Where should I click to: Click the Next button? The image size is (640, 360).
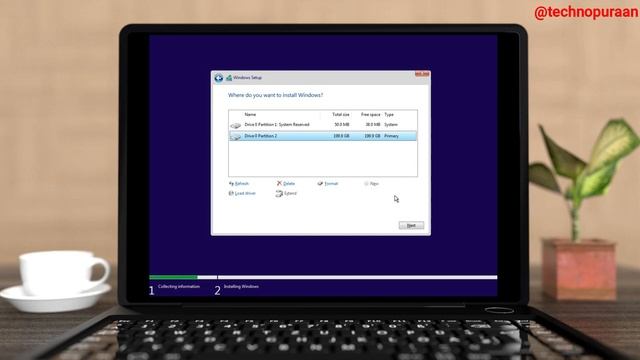click(x=411, y=225)
